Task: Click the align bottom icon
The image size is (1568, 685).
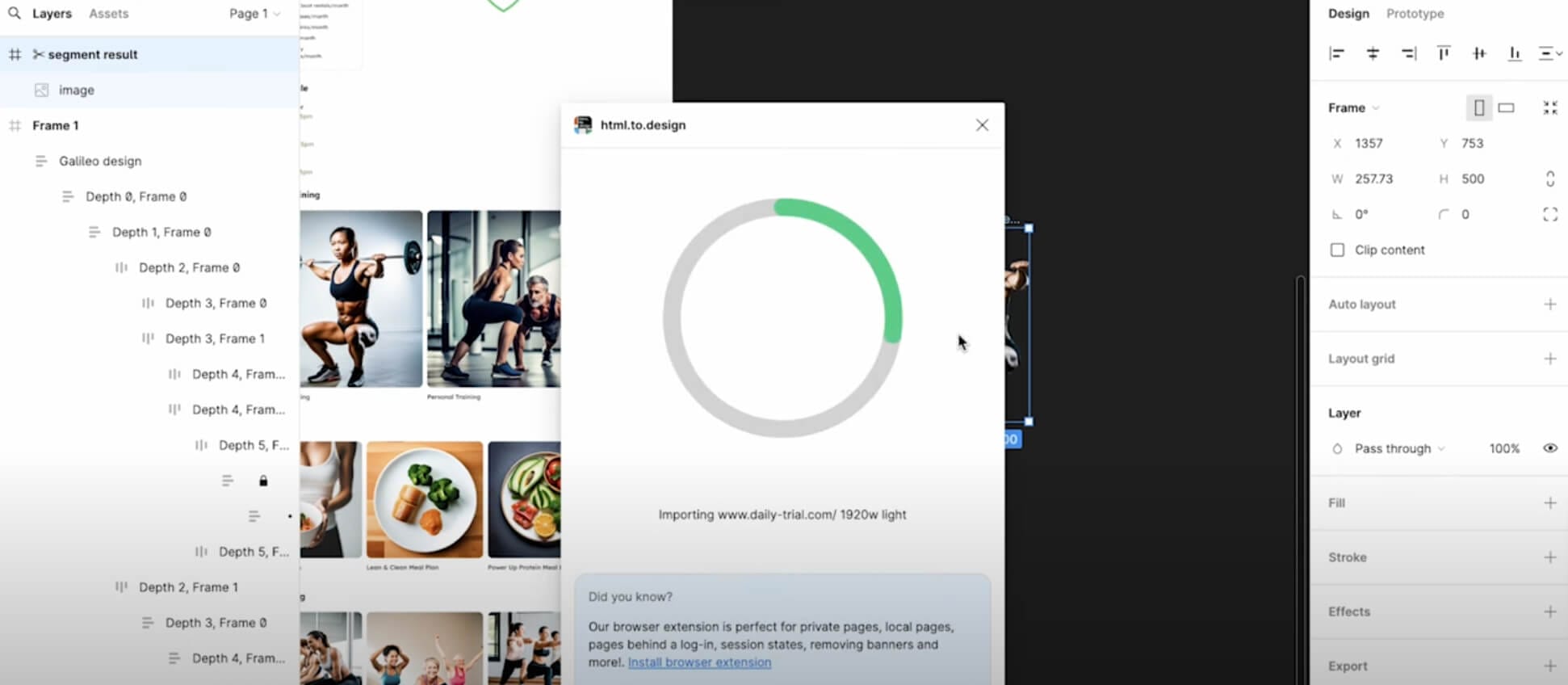Action: 1515,53
